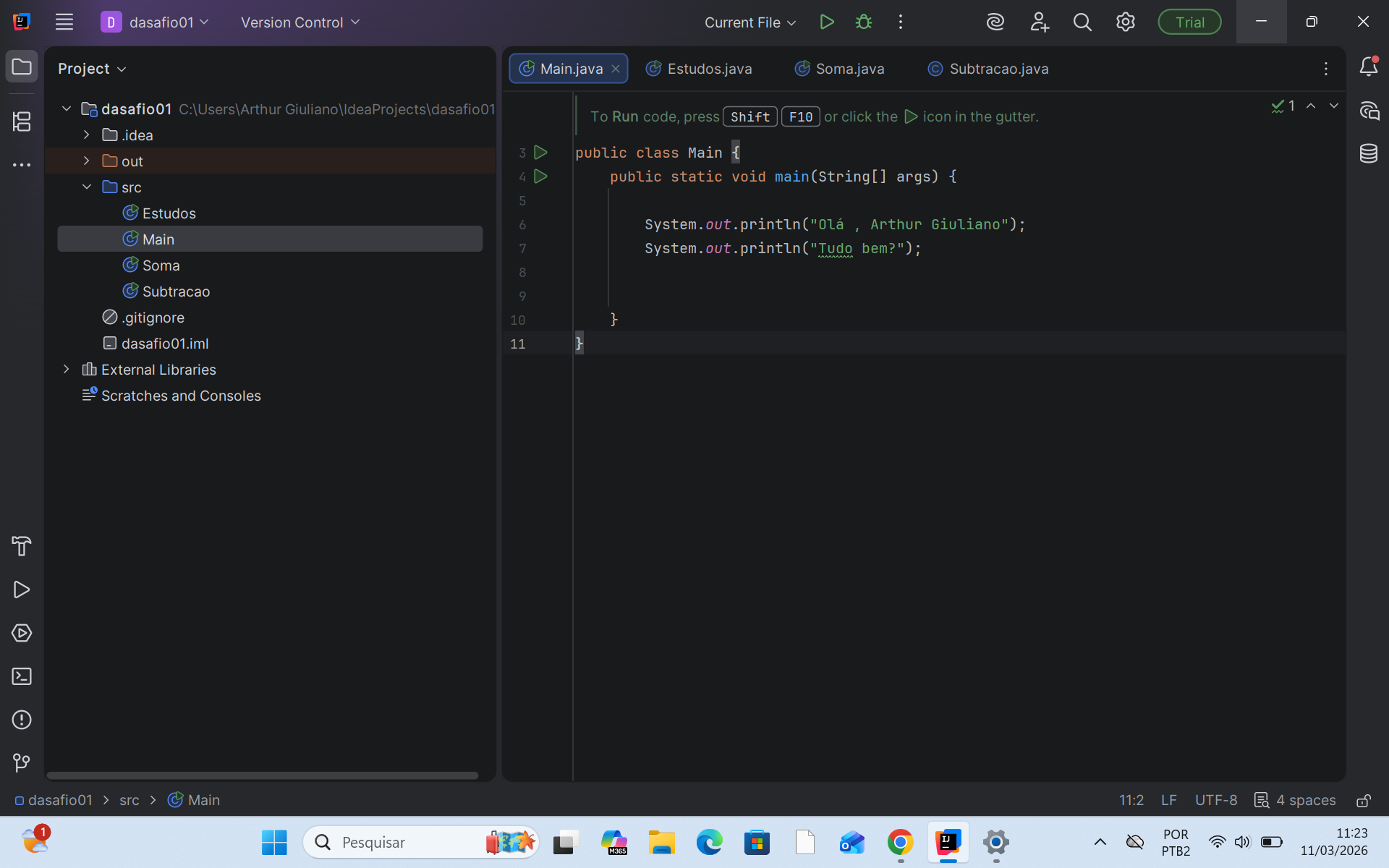Collapse the src folder
1389x868 pixels.
coord(87,187)
